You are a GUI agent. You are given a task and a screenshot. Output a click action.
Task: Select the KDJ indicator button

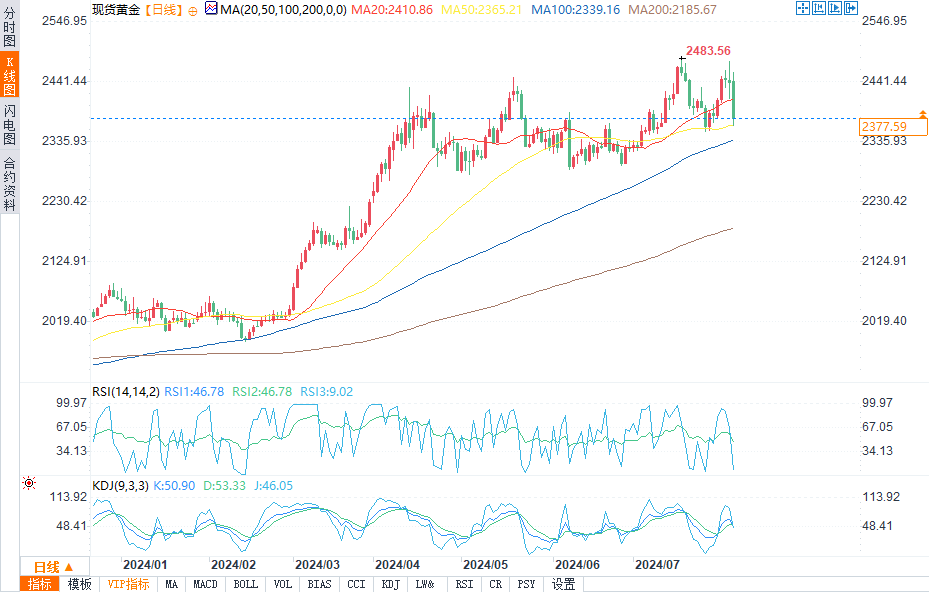(390, 584)
